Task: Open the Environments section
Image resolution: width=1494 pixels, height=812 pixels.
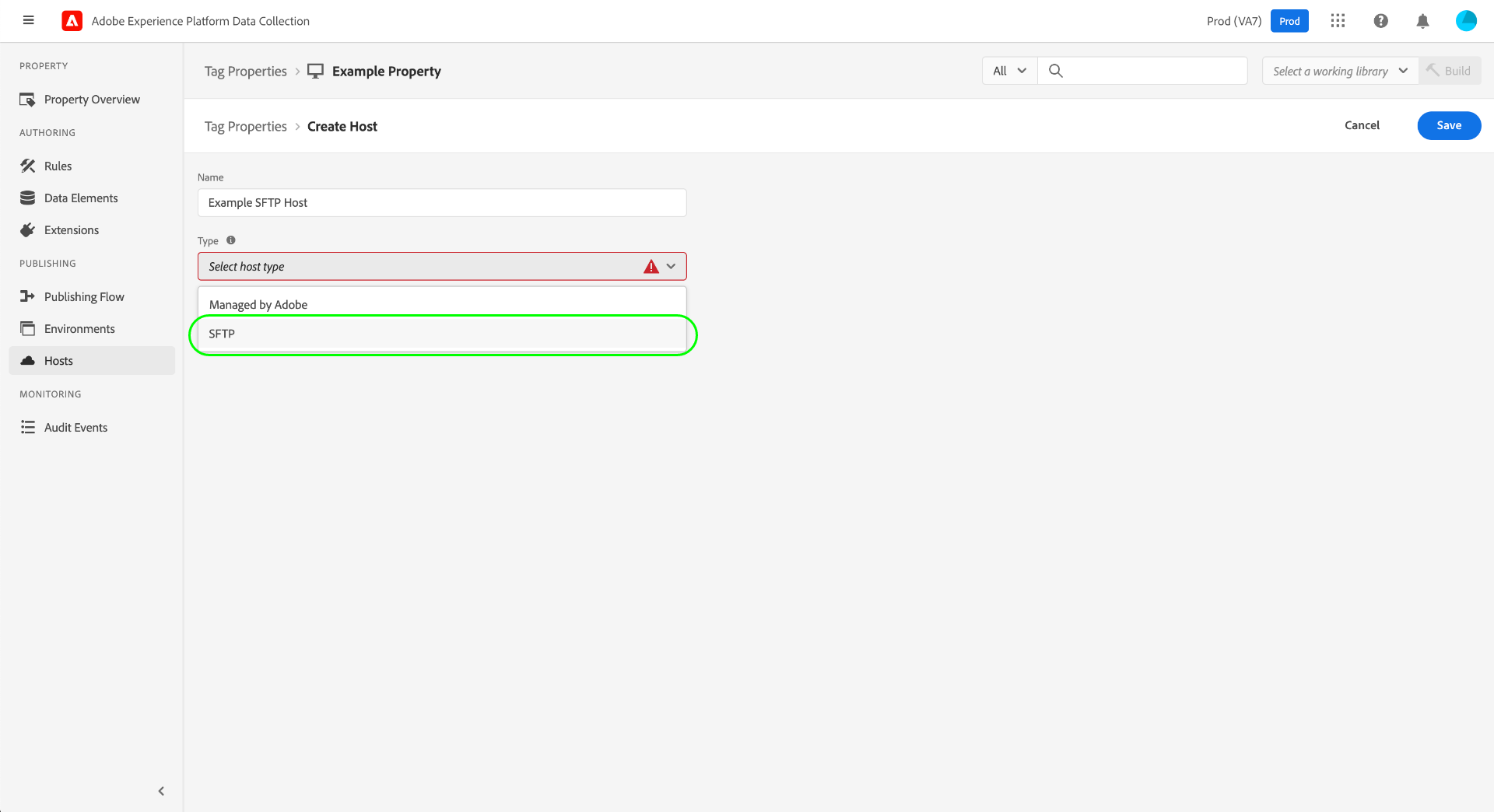Action: pyautogui.click(x=28, y=328)
